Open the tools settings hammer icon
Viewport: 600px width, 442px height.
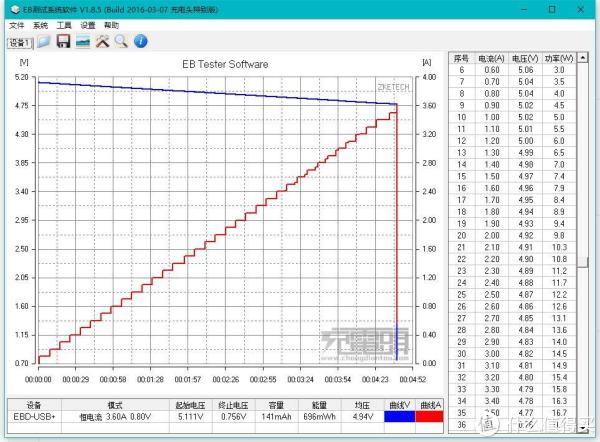102,42
